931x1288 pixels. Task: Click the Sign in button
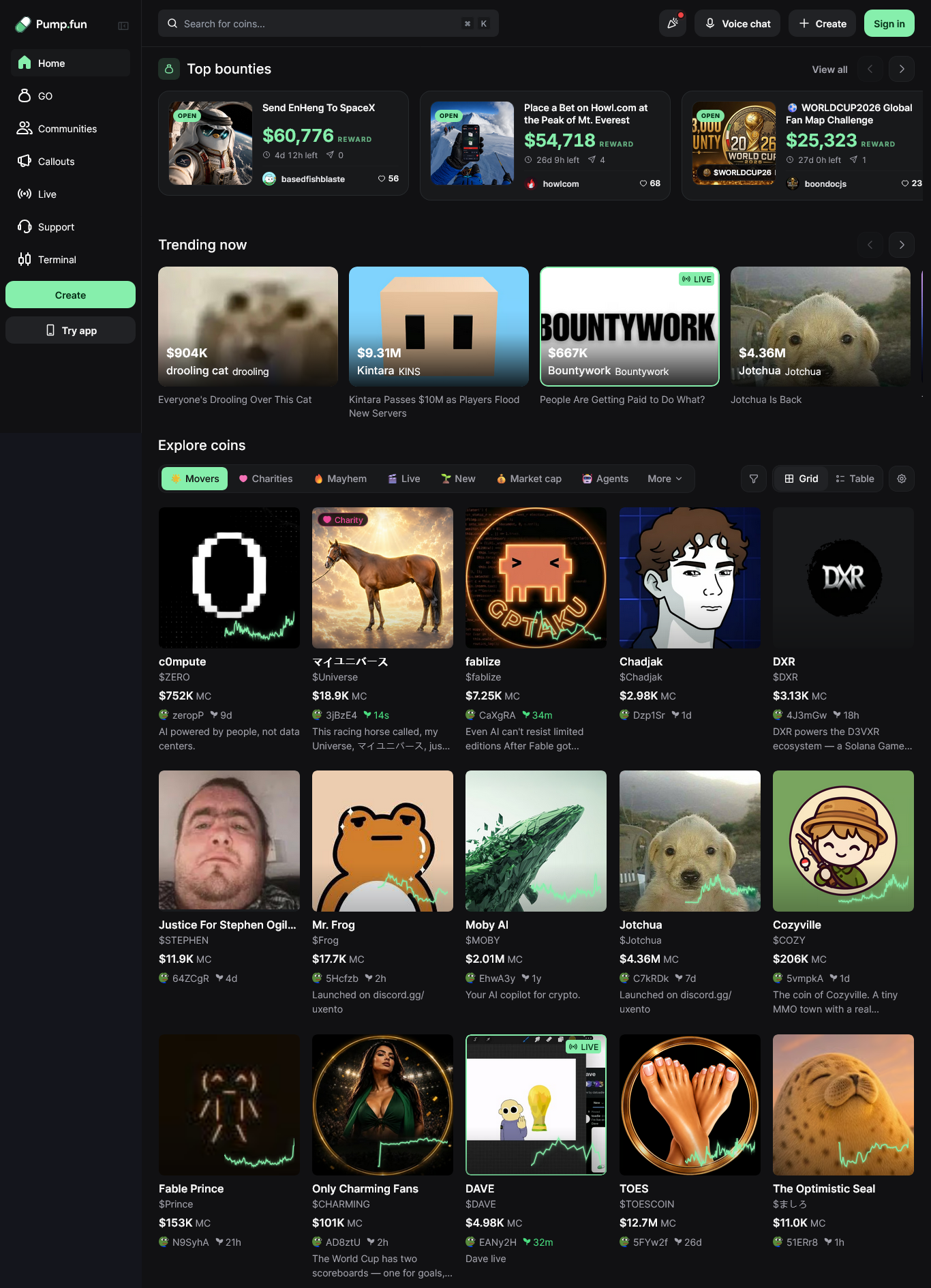(x=889, y=23)
